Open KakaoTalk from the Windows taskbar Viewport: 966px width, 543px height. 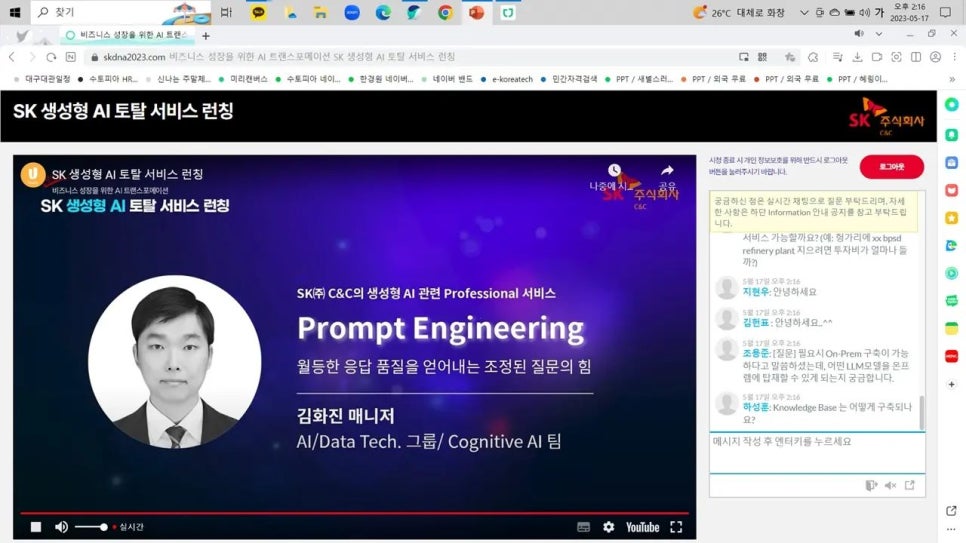[258, 12]
